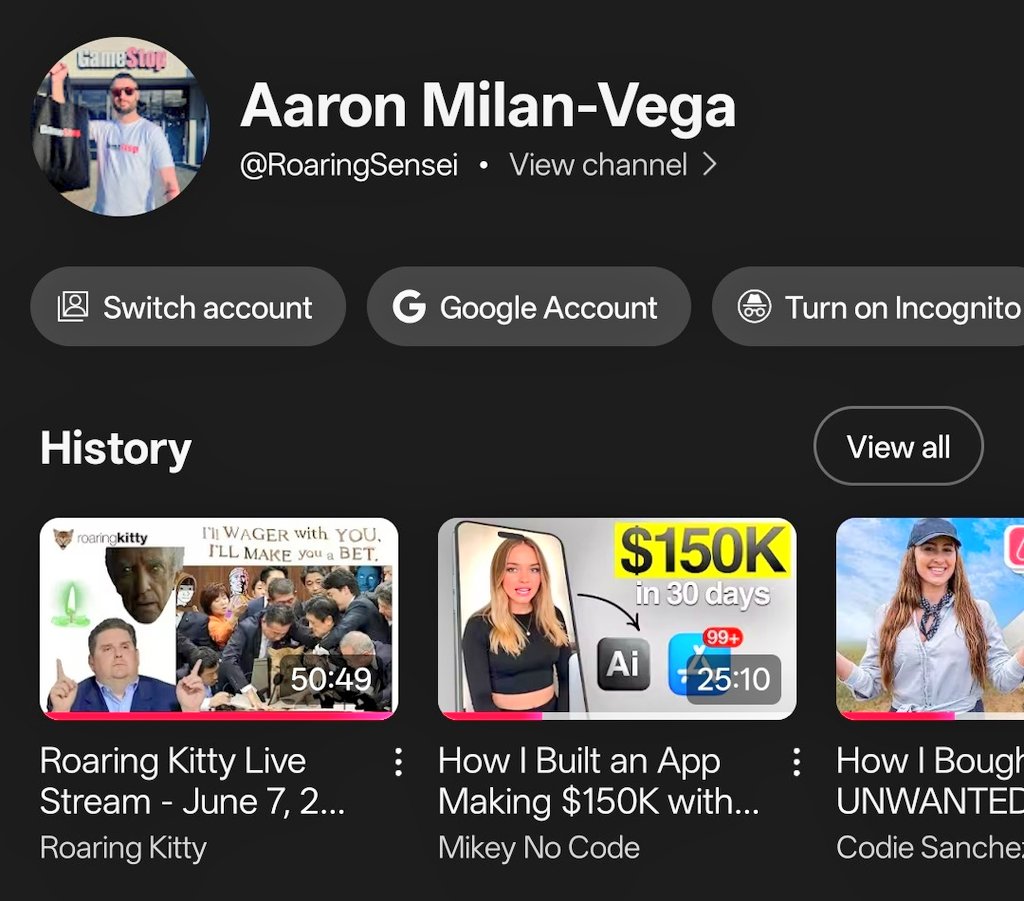
Task: Open the View channel link
Action: 598,165
